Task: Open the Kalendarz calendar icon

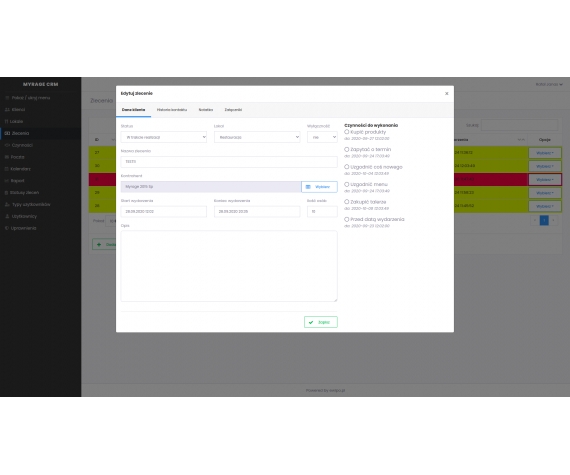Action: click(x=7, y=169)
